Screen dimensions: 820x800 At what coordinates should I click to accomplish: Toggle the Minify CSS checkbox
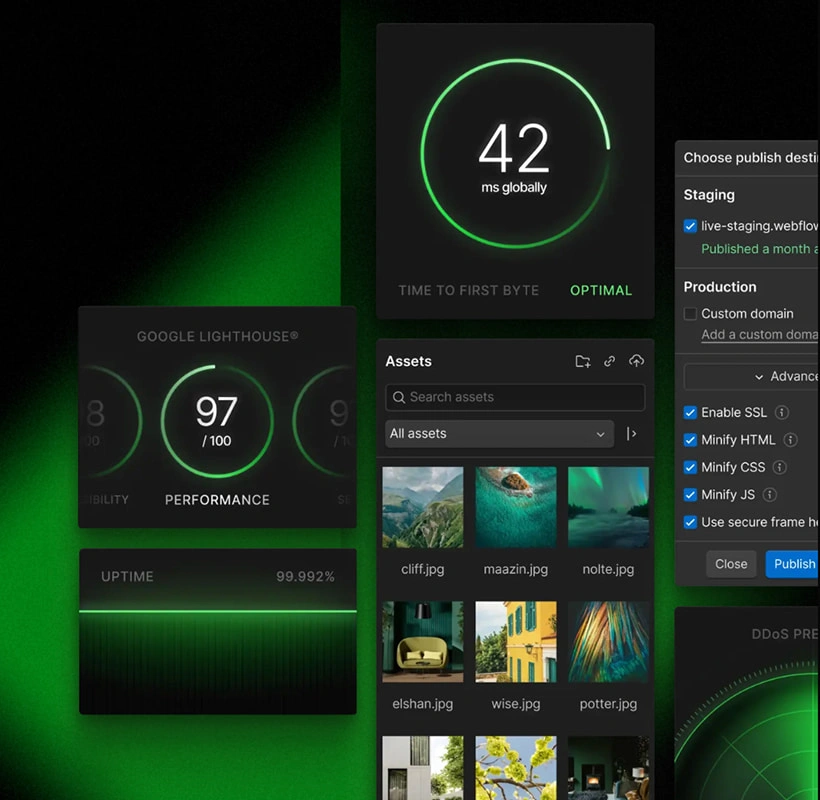pyautogui.click(x=690, y=467)
